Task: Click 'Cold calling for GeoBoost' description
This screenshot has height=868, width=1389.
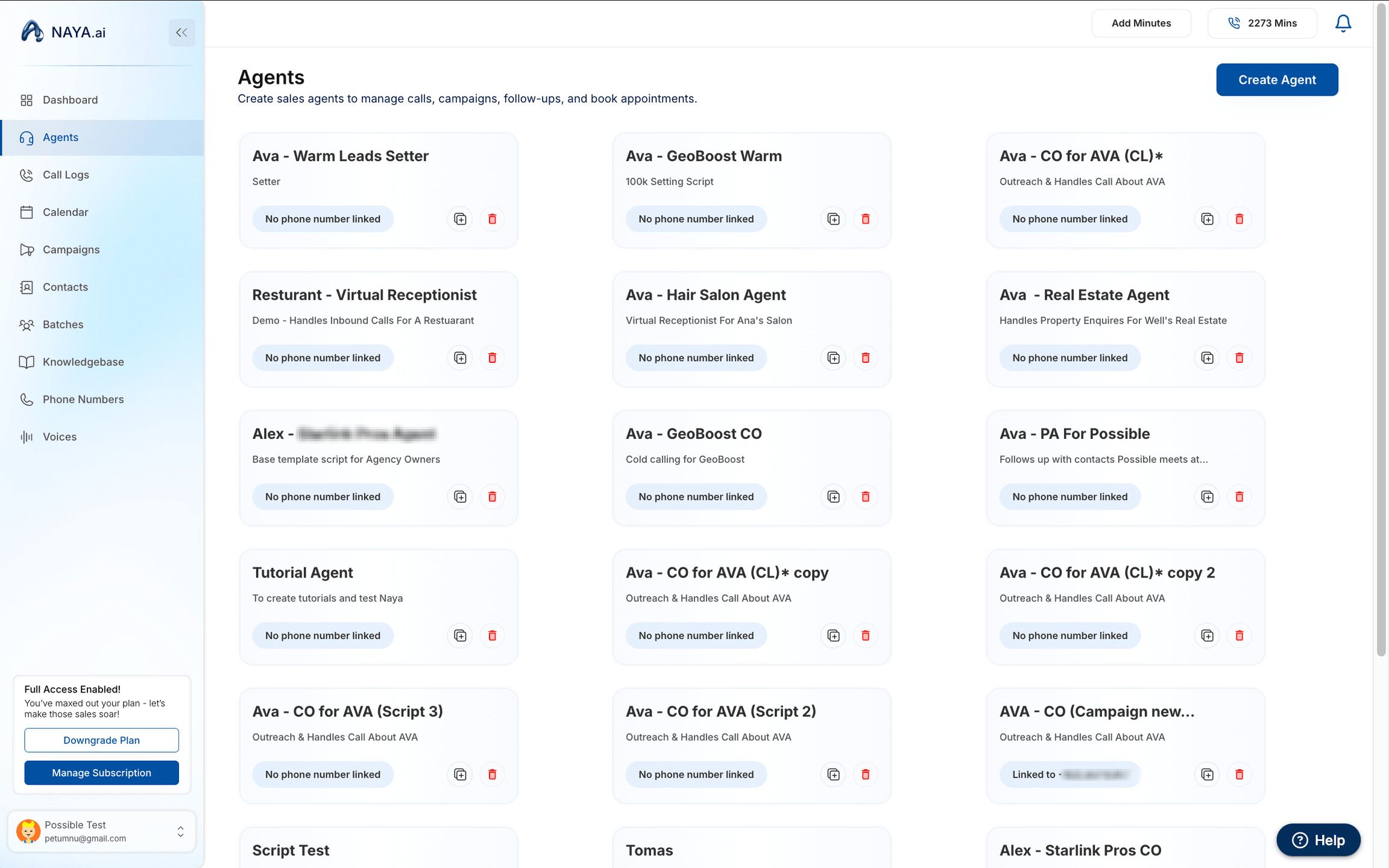Action: 685,459
